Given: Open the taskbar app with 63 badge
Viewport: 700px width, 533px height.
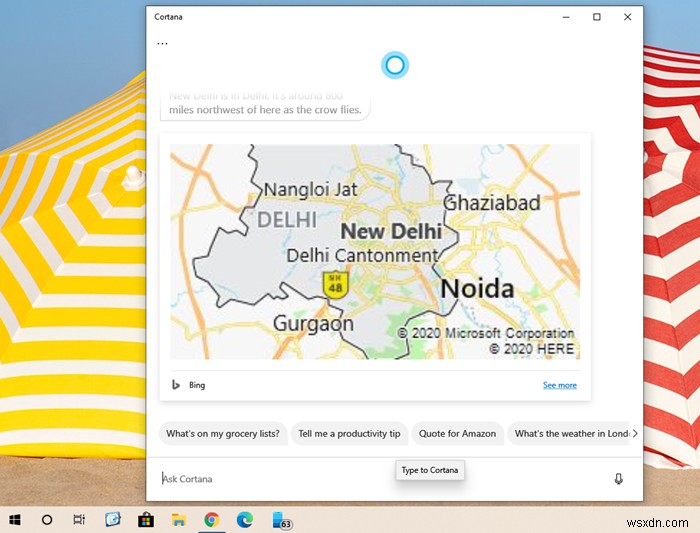Looking at the screenshot, I should [281, 521].
